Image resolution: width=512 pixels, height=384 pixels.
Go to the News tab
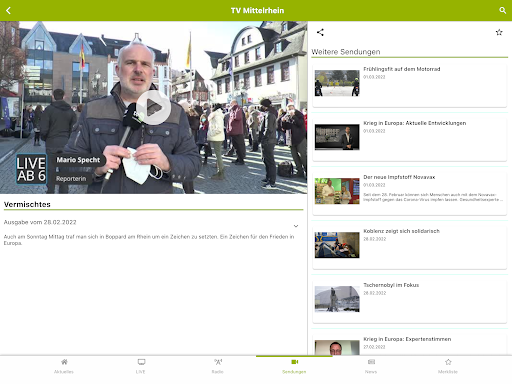point(371,366)
